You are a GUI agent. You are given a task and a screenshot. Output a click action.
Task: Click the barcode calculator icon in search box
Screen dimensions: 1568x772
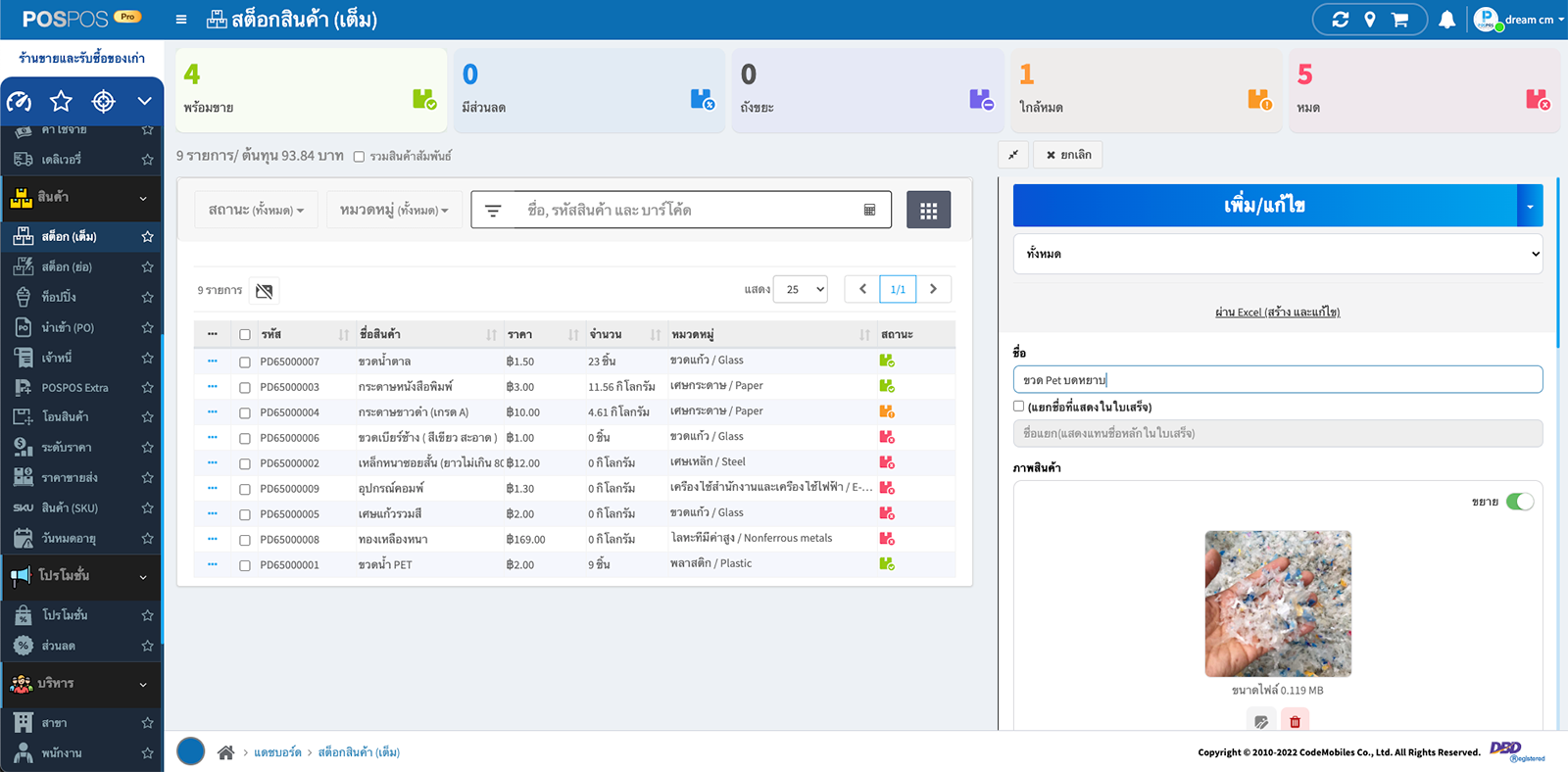click(x=869, y=210)
